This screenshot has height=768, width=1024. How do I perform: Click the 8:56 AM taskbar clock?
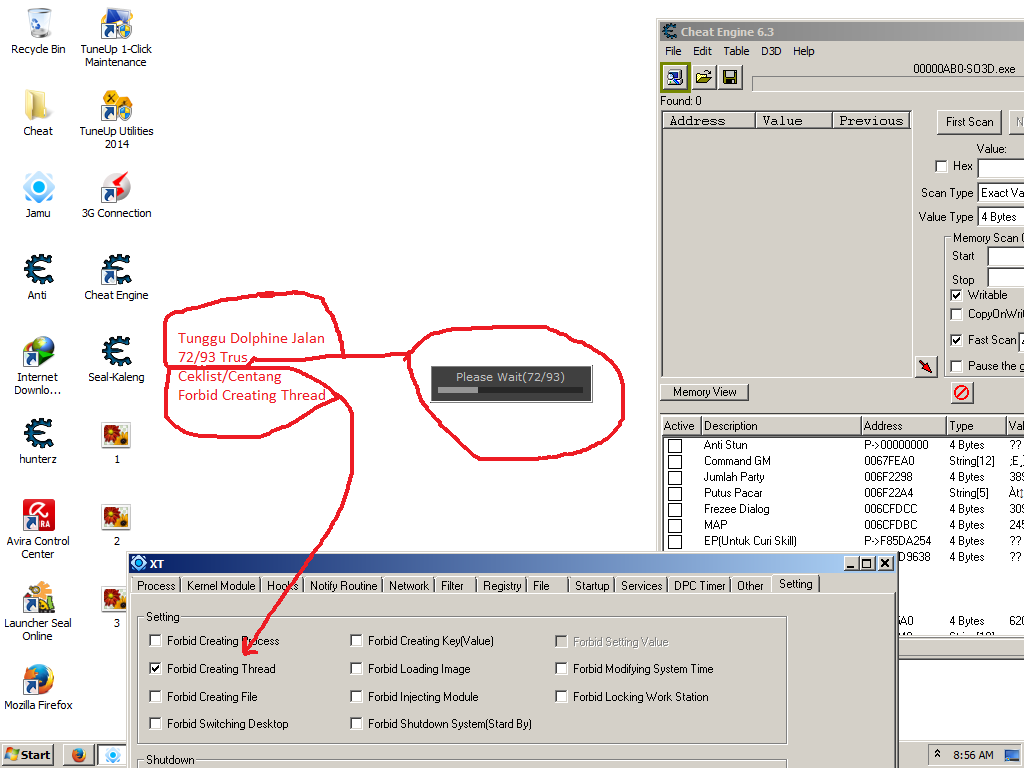coord(972,755)
